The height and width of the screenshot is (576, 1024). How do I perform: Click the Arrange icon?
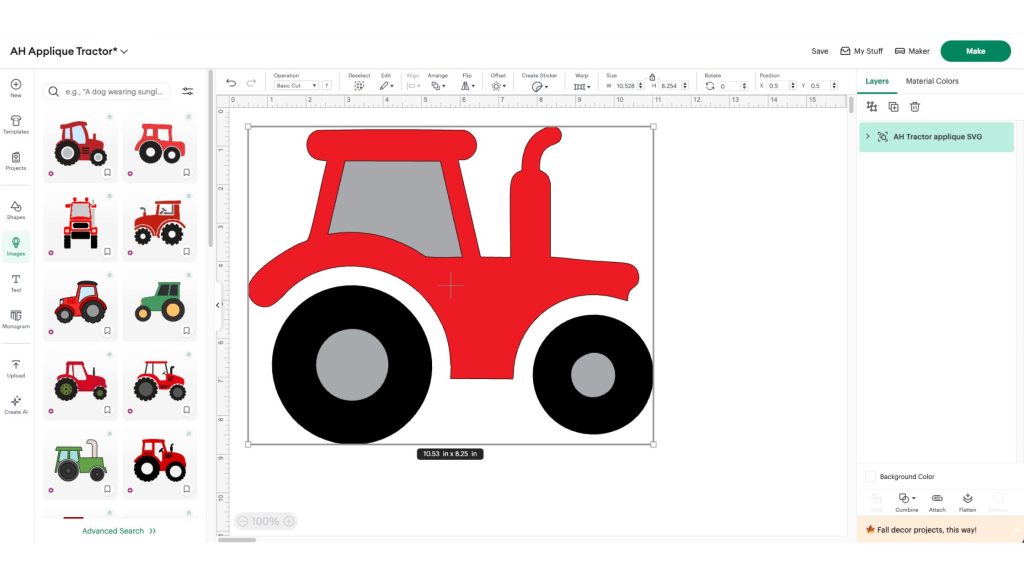(437, 84)
